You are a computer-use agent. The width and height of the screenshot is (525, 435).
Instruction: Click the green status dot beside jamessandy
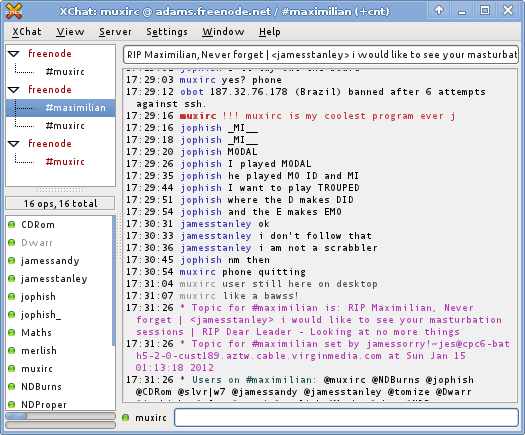tap(12, 261)
